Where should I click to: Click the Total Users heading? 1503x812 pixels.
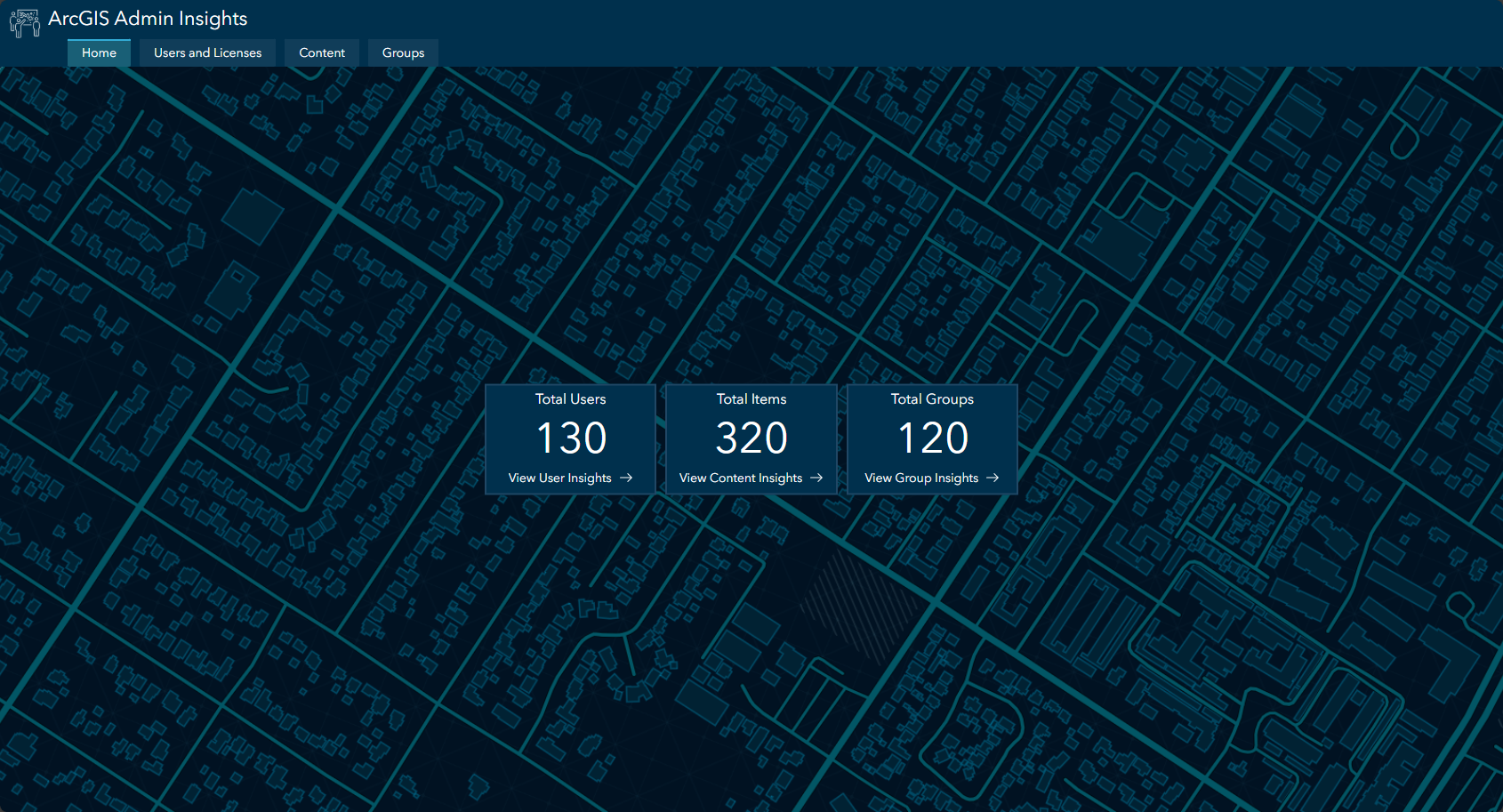pos(570,399)
